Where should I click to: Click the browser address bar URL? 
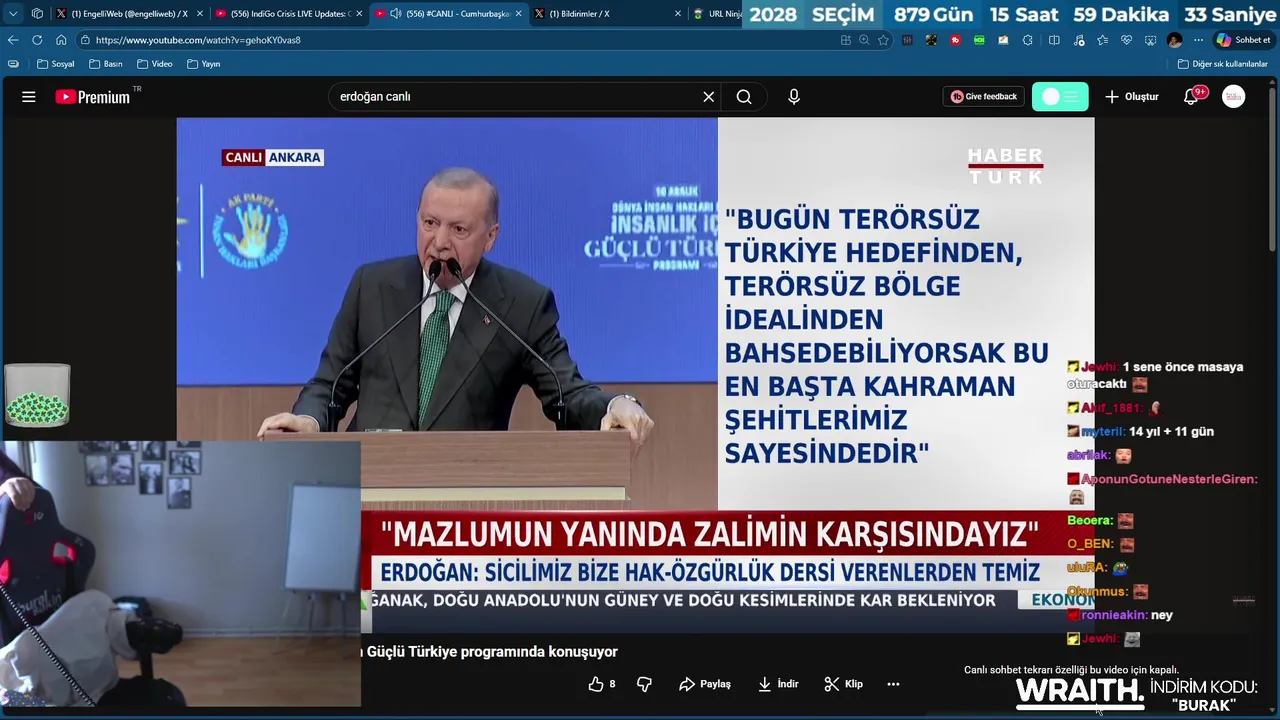point(198,40)
